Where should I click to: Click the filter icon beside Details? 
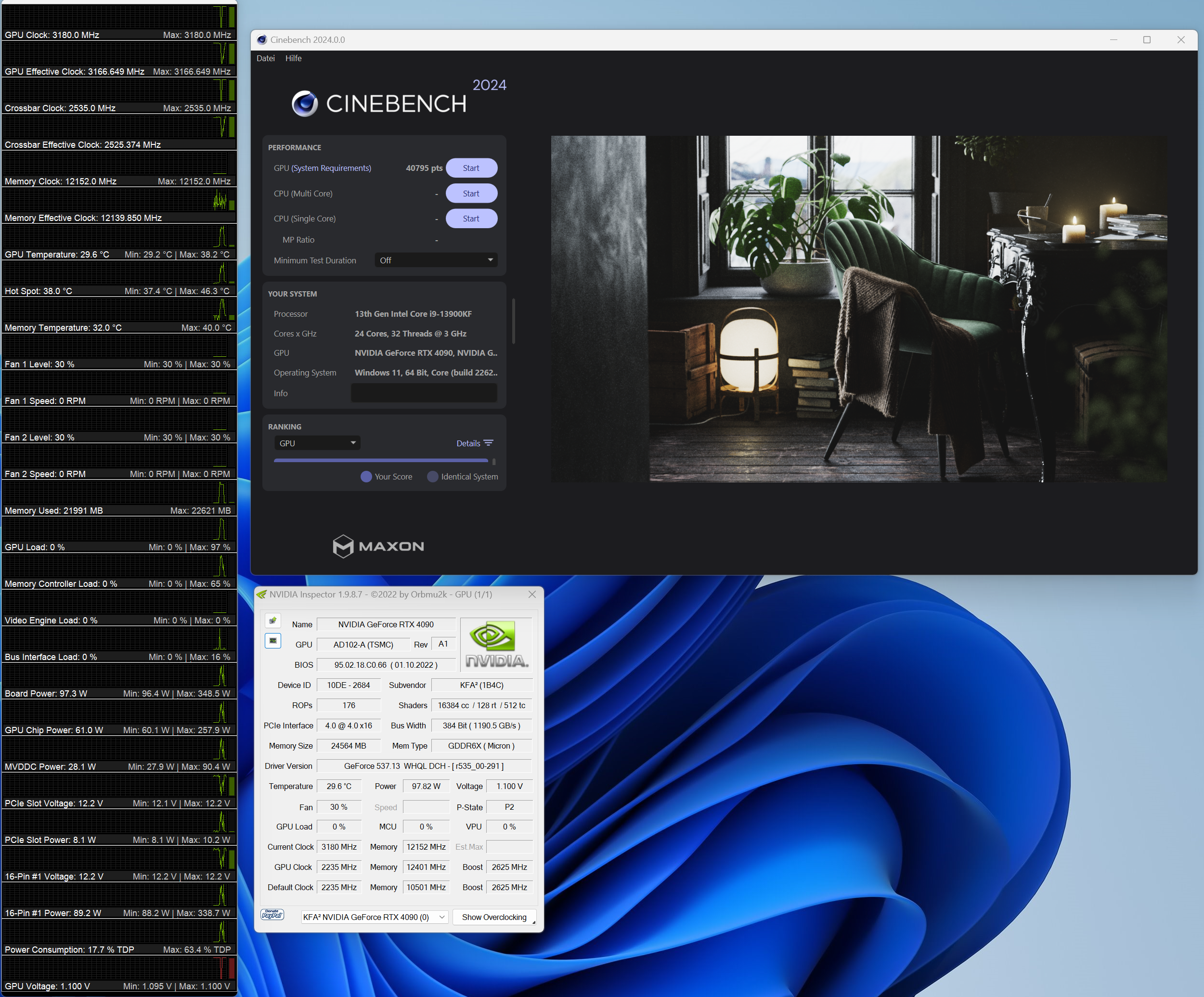click(x=489, y=443)
